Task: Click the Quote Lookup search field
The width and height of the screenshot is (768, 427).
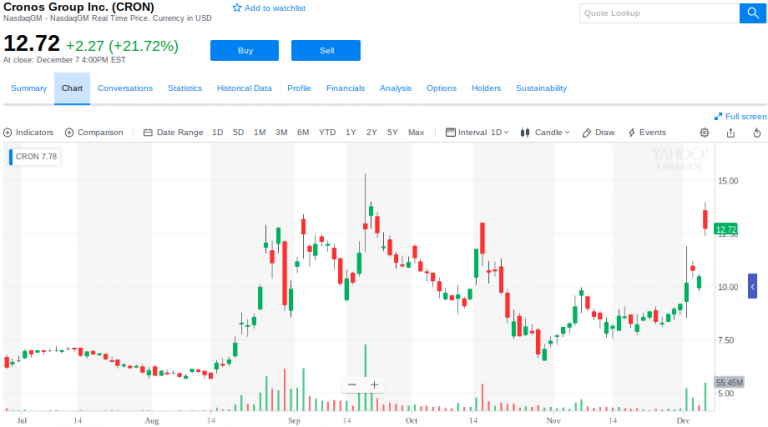Action: point(659,13)
